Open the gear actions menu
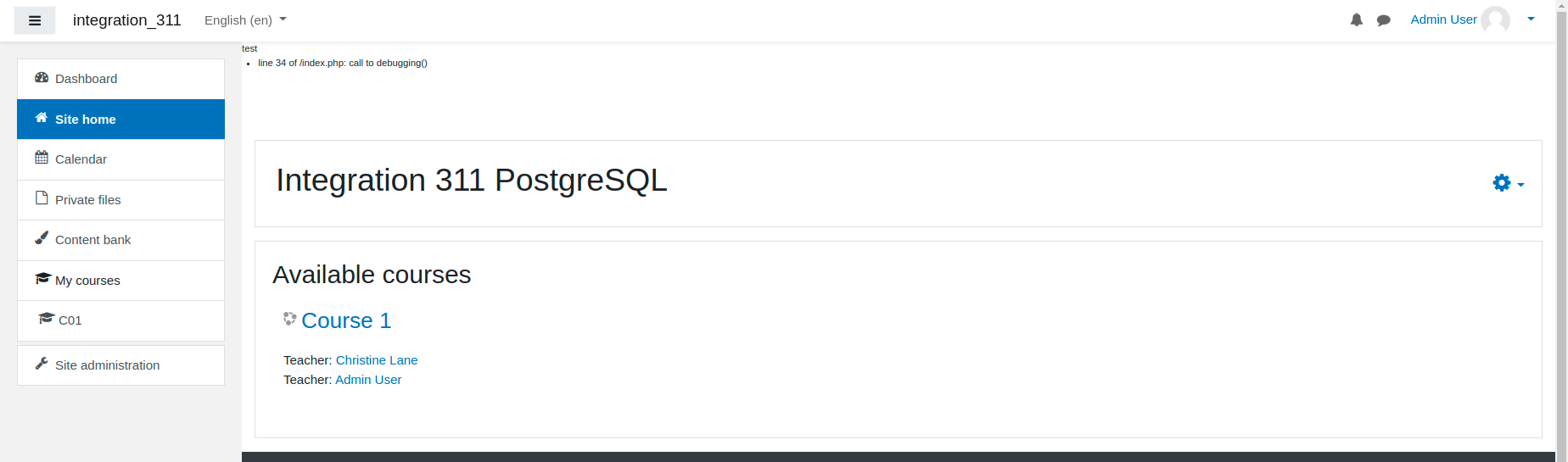1568x462 pixels. pos(1508,183)
